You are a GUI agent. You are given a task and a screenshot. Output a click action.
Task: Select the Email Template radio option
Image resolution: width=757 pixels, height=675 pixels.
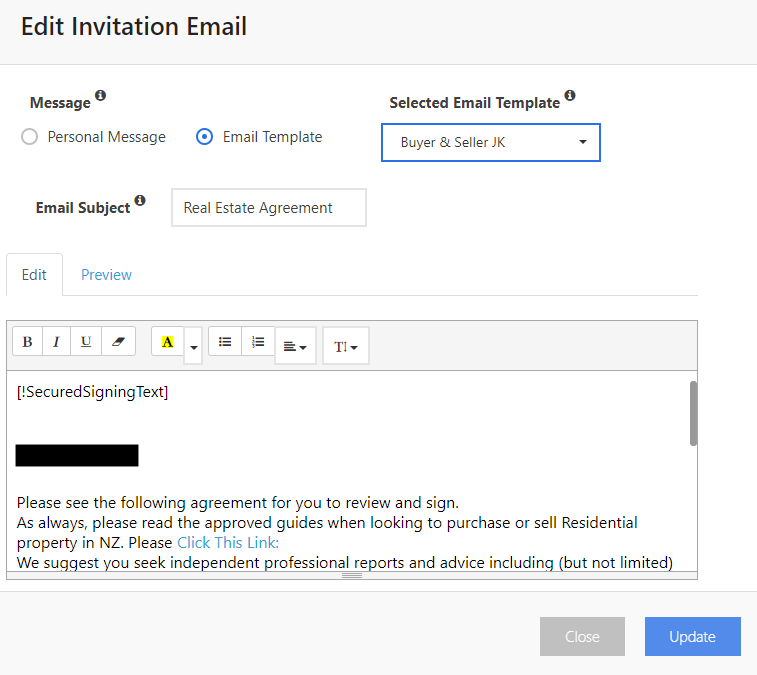click(205, 137)
